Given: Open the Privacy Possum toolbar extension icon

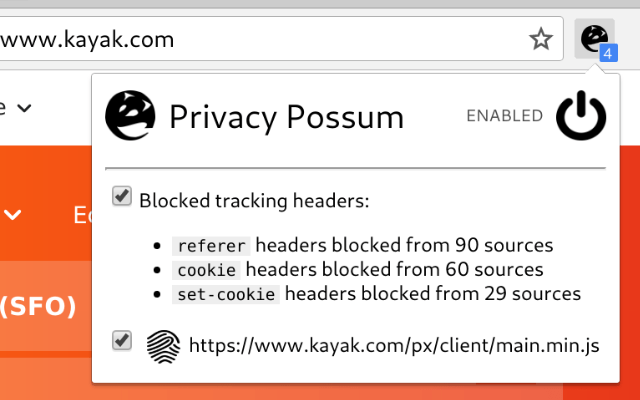Looking at the screenshot, I should click(594, 39).
